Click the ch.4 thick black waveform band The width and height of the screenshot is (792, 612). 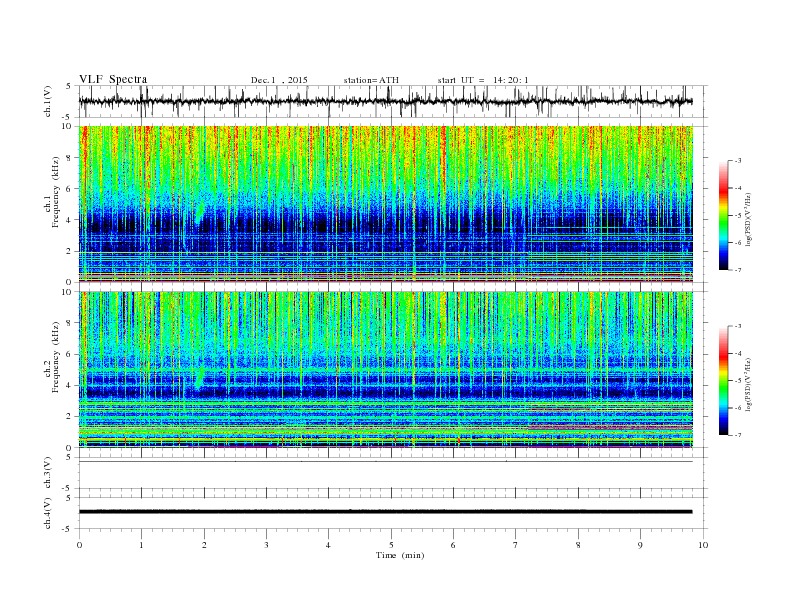(x=385, y=512)
